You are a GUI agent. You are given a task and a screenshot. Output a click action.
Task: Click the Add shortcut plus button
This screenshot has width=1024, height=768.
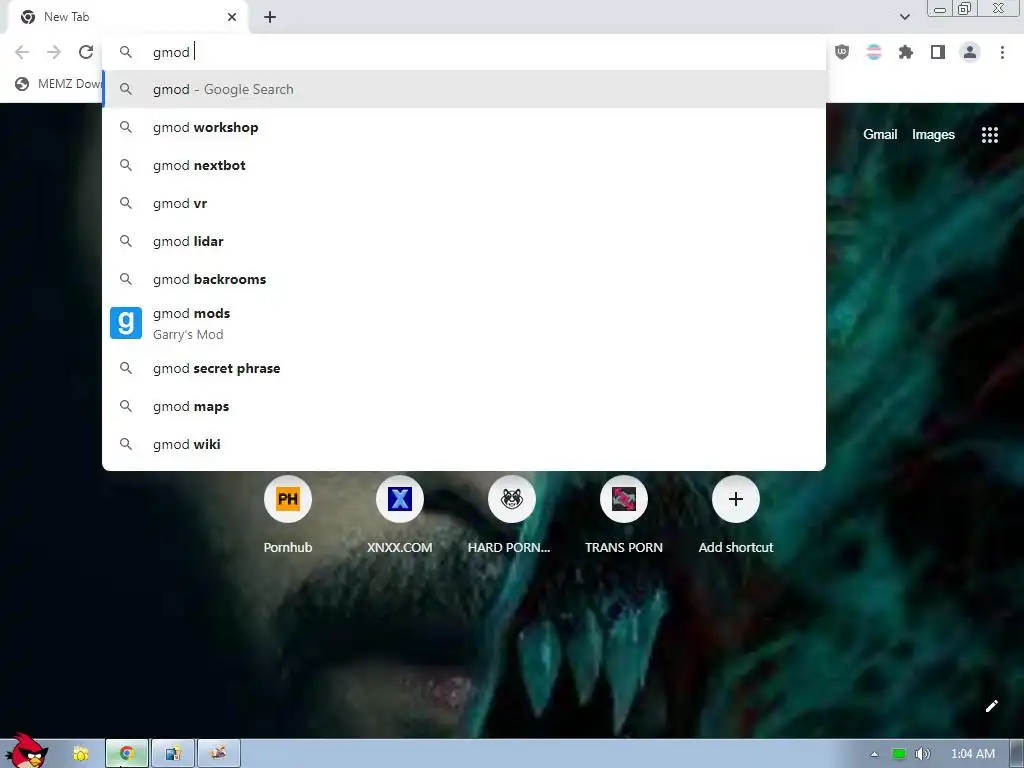click(x=735, y=499)
